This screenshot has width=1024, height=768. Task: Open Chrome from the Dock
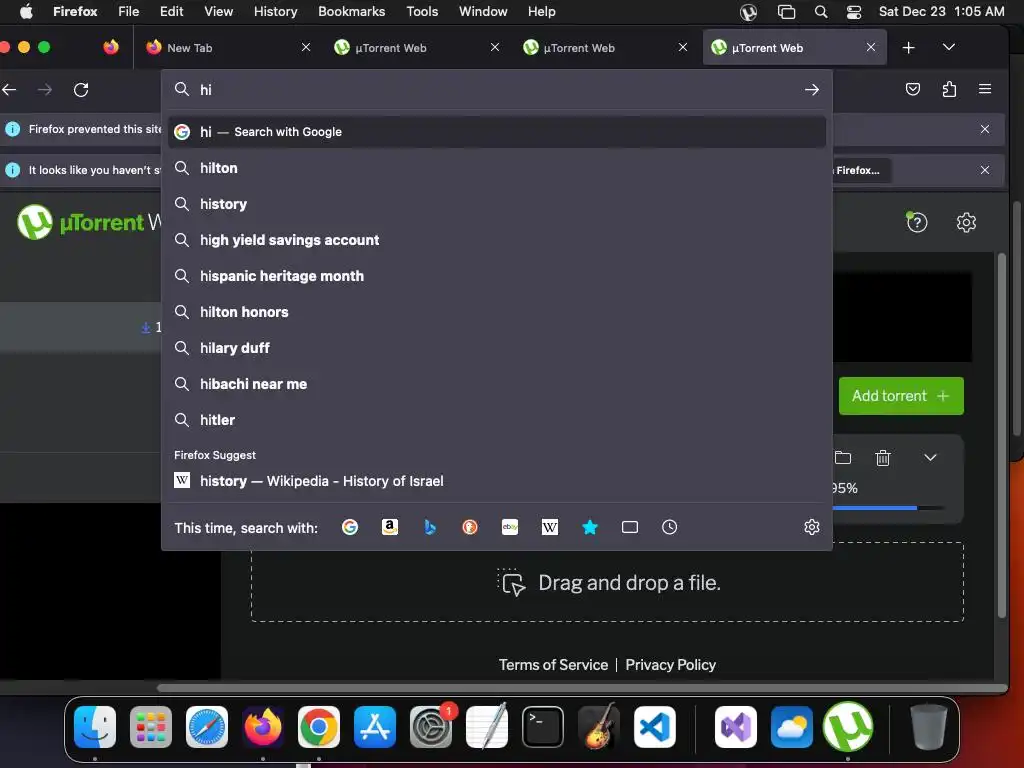319,727
